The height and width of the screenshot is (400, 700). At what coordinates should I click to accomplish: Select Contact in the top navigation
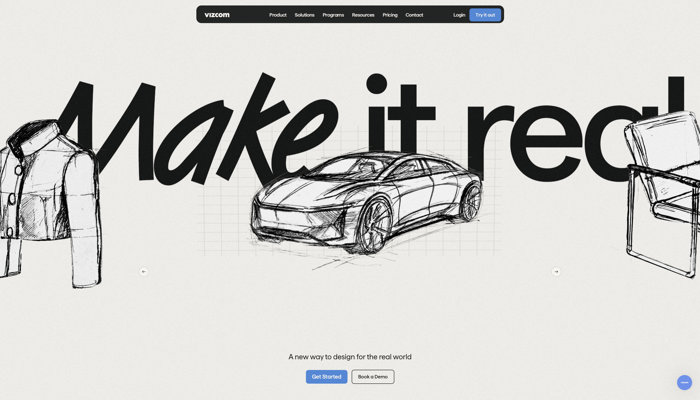pyautogui.click(x=414, y=15)
